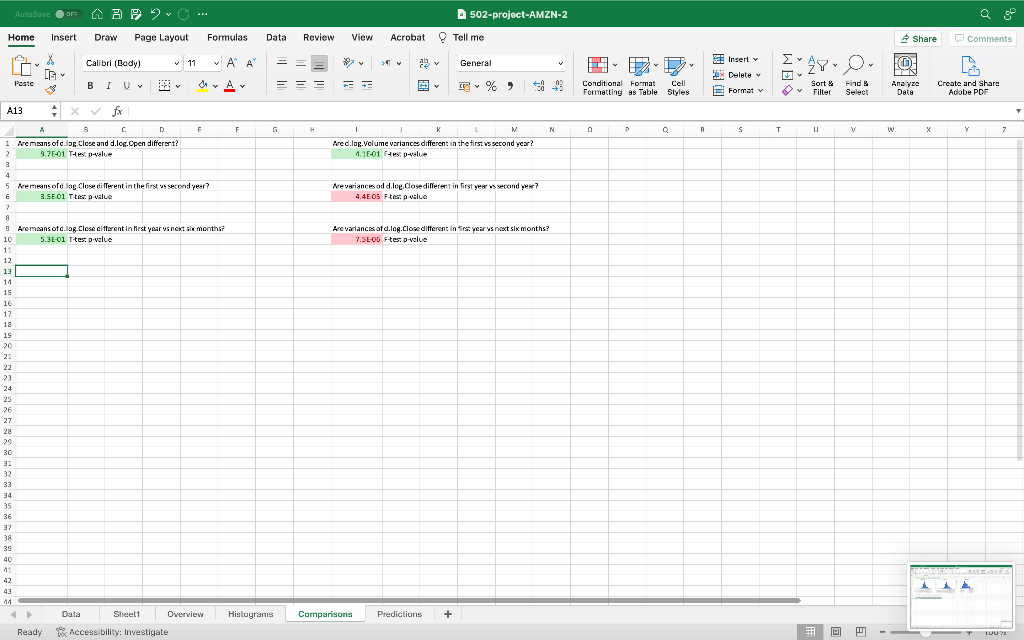Click the Home icon in title bar

[97, 14]
